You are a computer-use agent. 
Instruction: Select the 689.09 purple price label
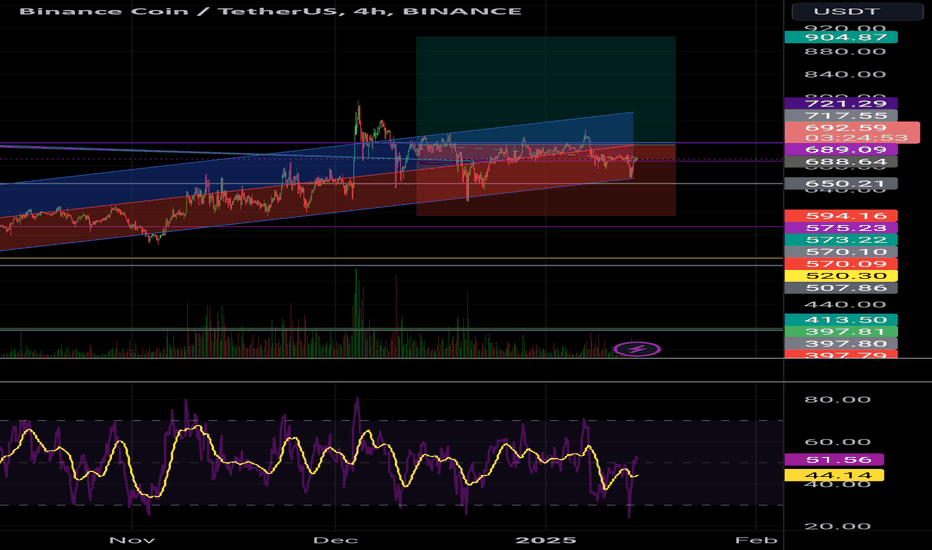point(841,150)
